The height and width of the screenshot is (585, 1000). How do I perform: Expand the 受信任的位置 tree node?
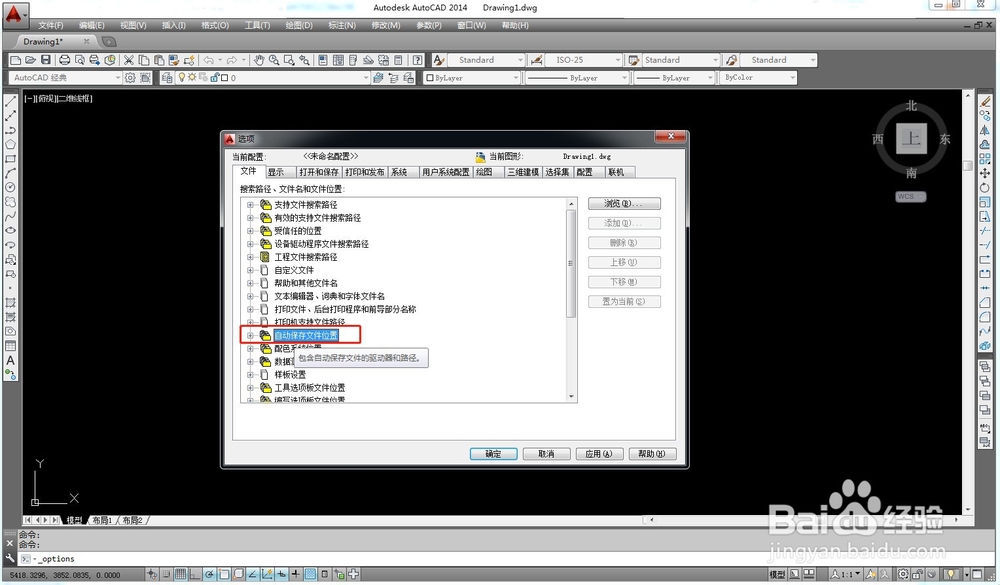250,231
